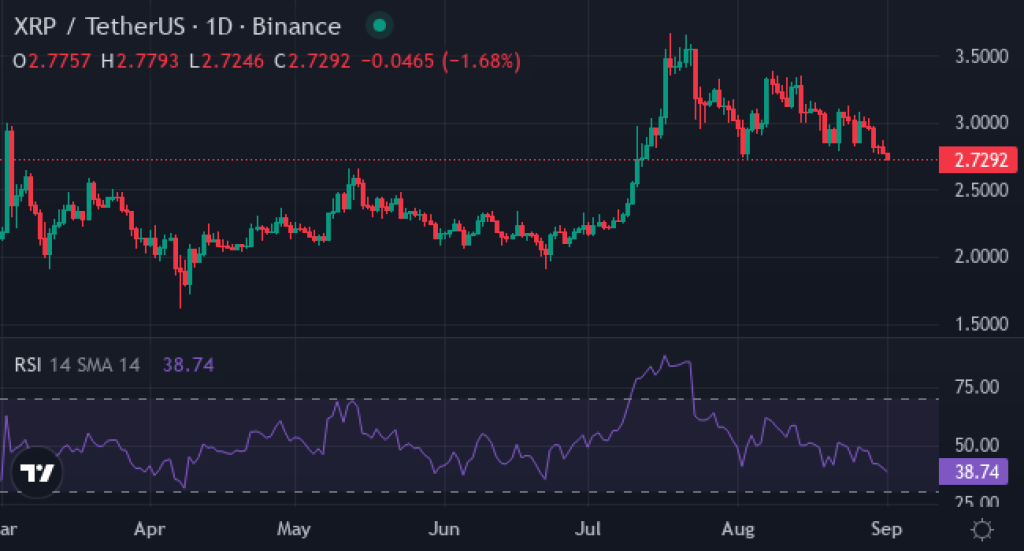This screenshot has height=551, width=1024.
Task: Click the 3.5000 price axis label
Action: (x=982, y=57)
